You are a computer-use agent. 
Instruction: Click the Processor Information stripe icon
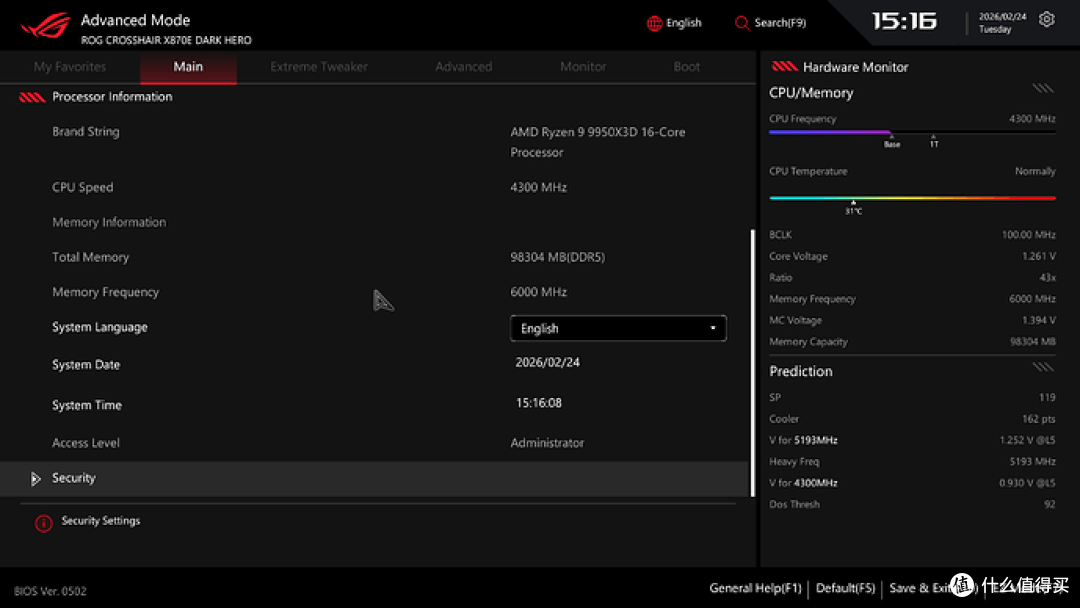point(32,97)
